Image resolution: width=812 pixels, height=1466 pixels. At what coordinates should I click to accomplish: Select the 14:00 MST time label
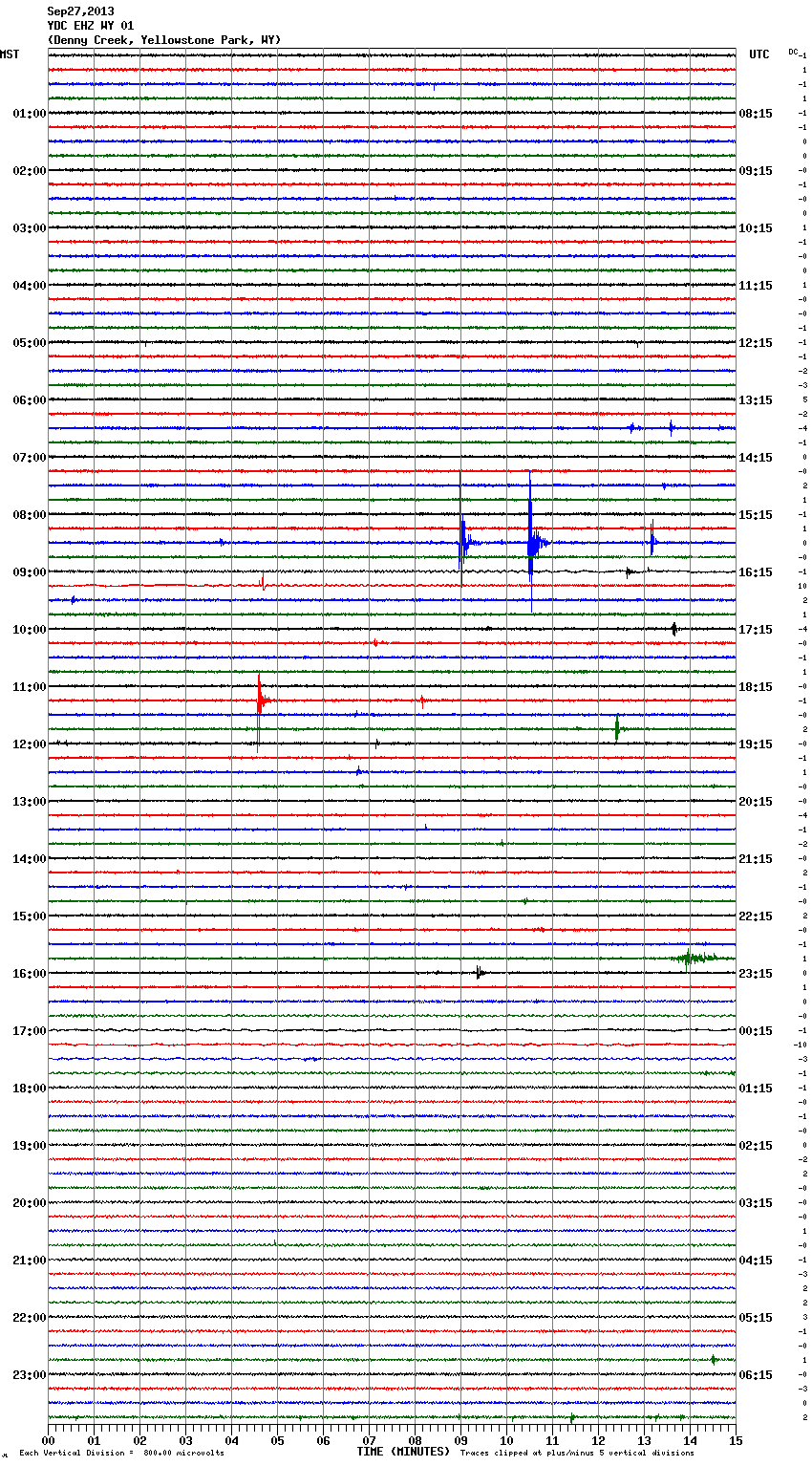(x=30, y=859)
